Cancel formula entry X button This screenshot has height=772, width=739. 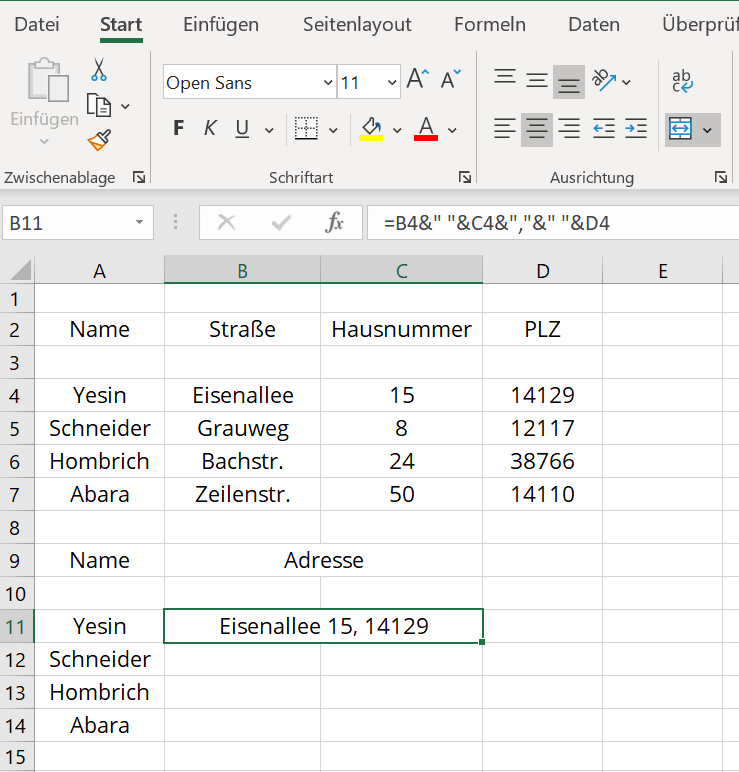pyautogui.click(x=226, y=223)
